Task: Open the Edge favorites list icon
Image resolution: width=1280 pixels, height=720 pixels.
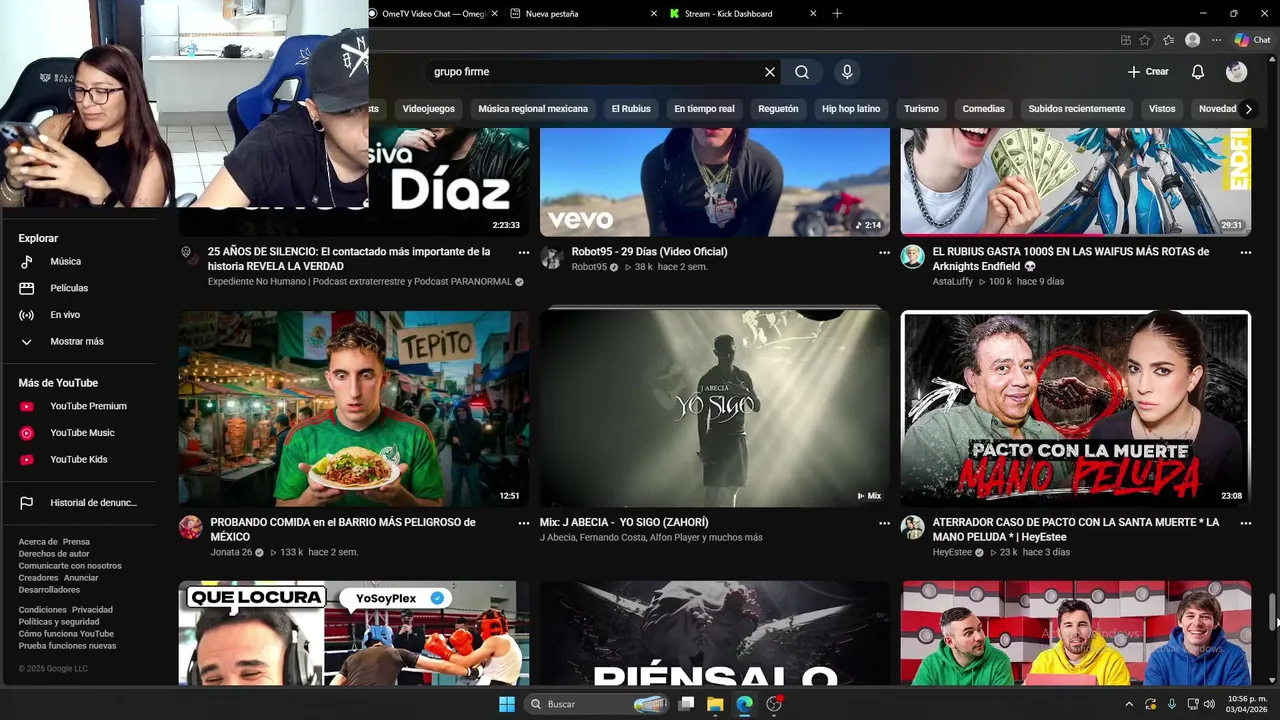Action: point(1168,40)
